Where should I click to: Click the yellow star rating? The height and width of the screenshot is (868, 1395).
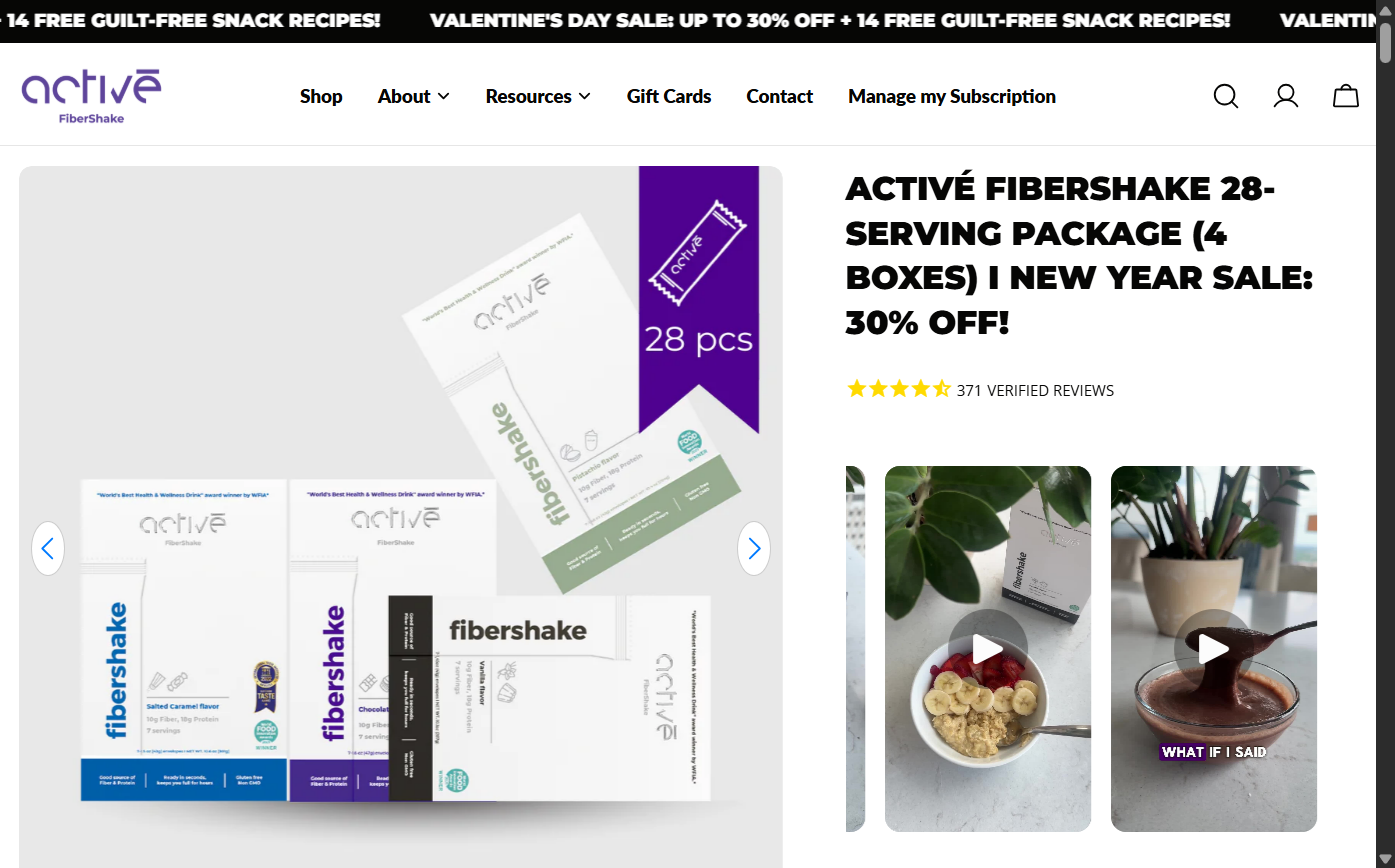[898, 389]
